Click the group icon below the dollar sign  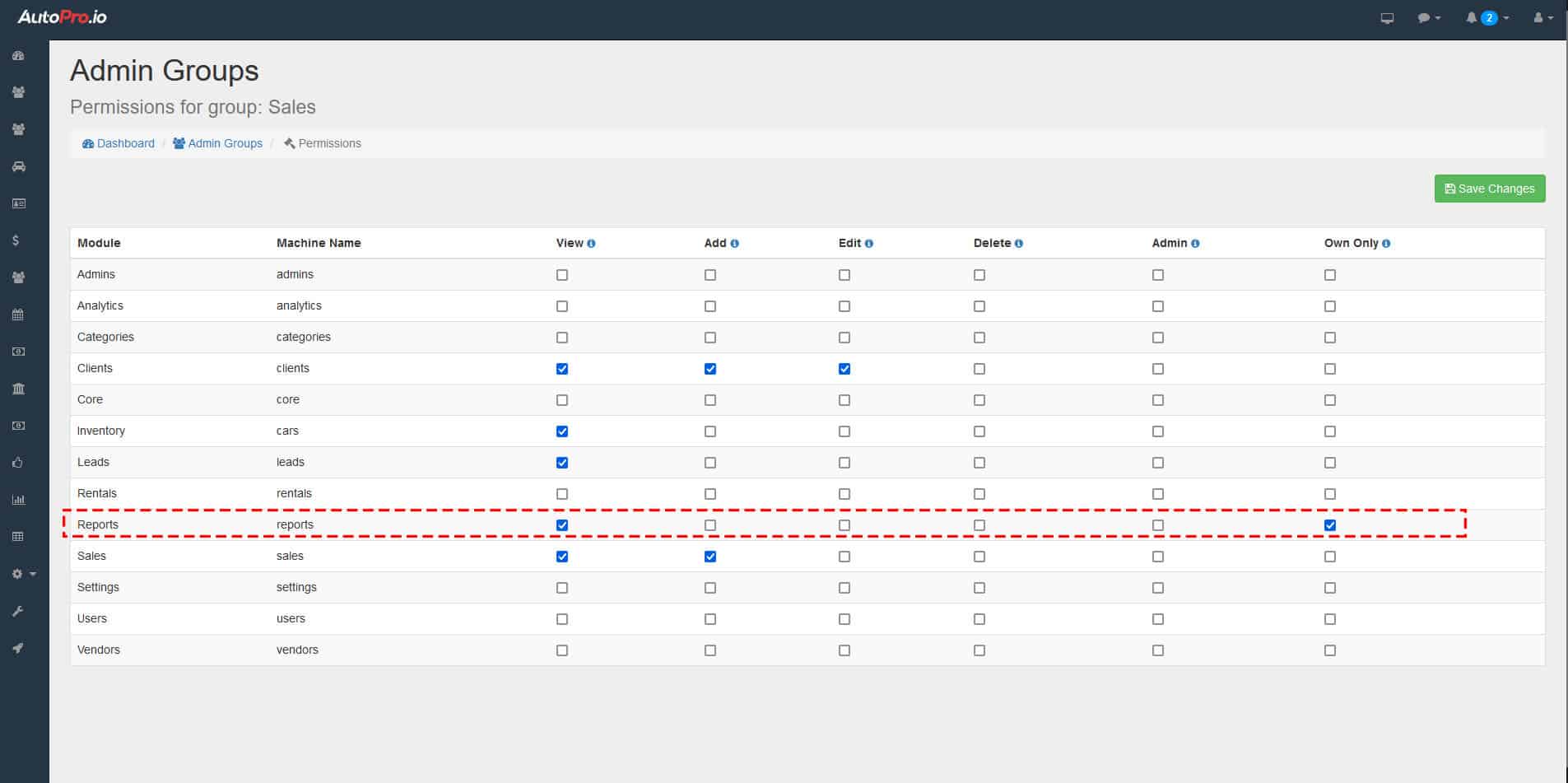tap(18, 277)
